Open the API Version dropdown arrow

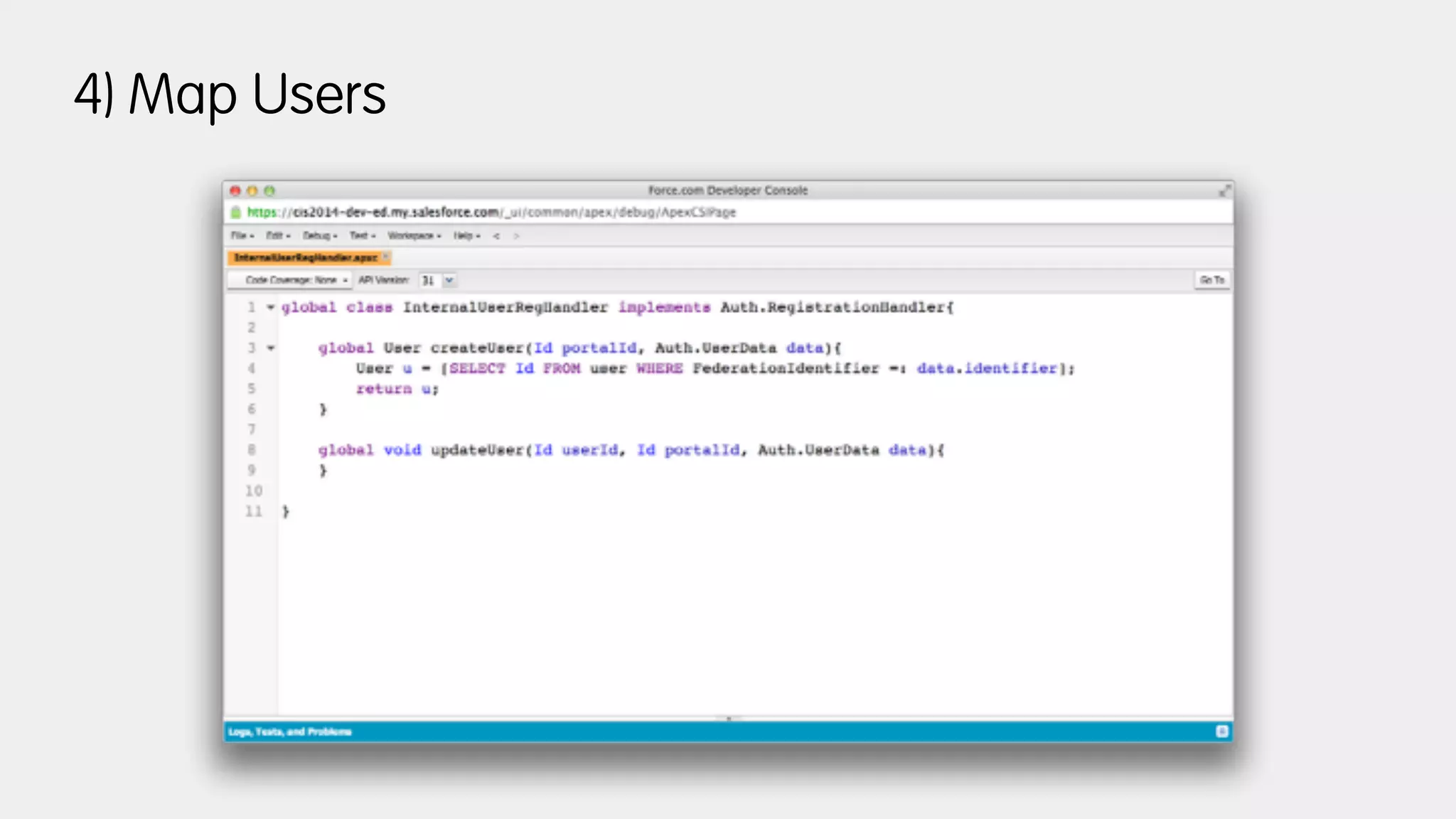[449, 280]
